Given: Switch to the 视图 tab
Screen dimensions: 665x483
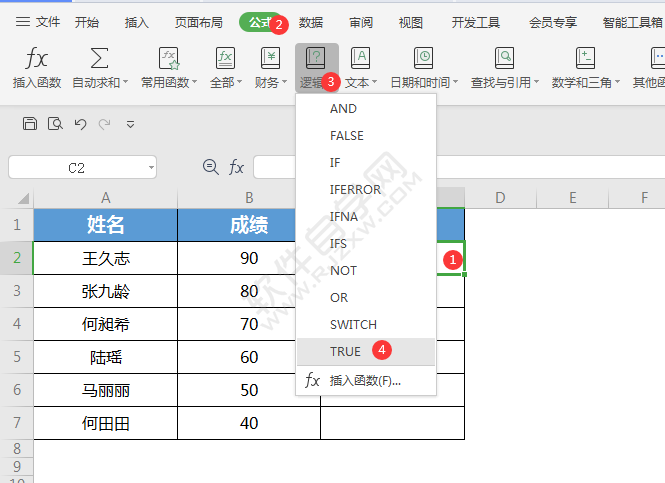Looking at the screenshot, I should [411, 22].
